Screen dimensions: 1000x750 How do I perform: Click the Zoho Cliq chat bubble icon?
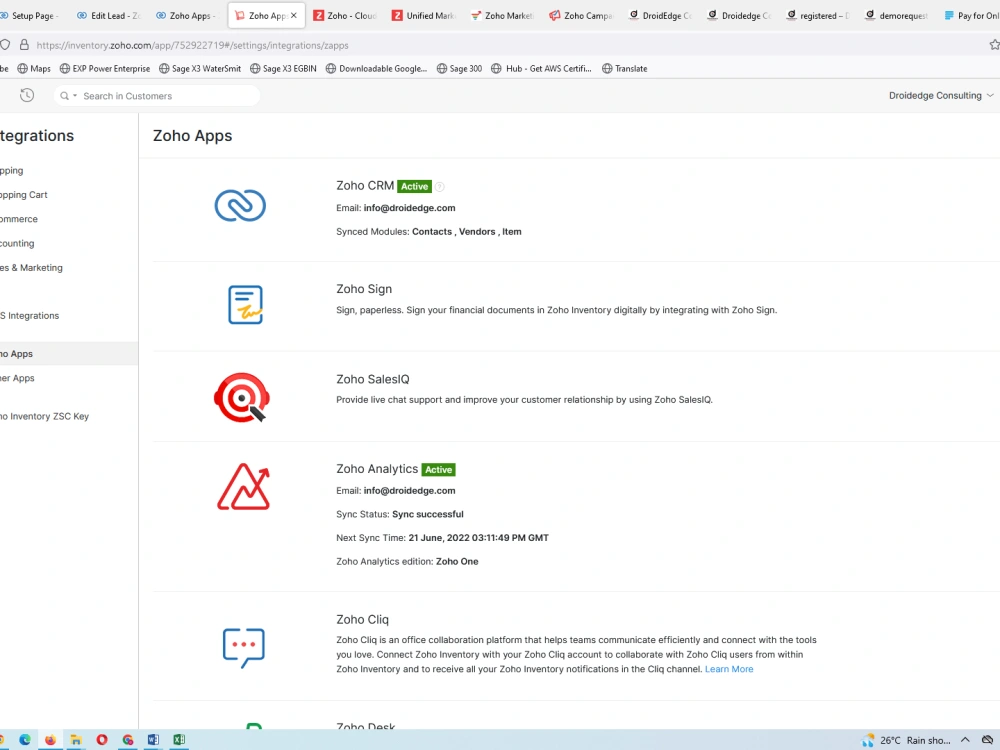pos(244,647)
